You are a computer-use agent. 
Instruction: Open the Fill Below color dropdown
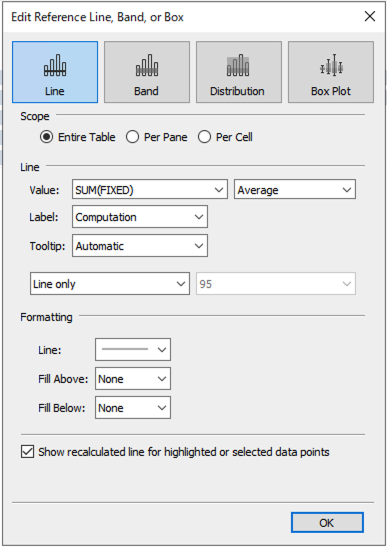tap(133, 407)
